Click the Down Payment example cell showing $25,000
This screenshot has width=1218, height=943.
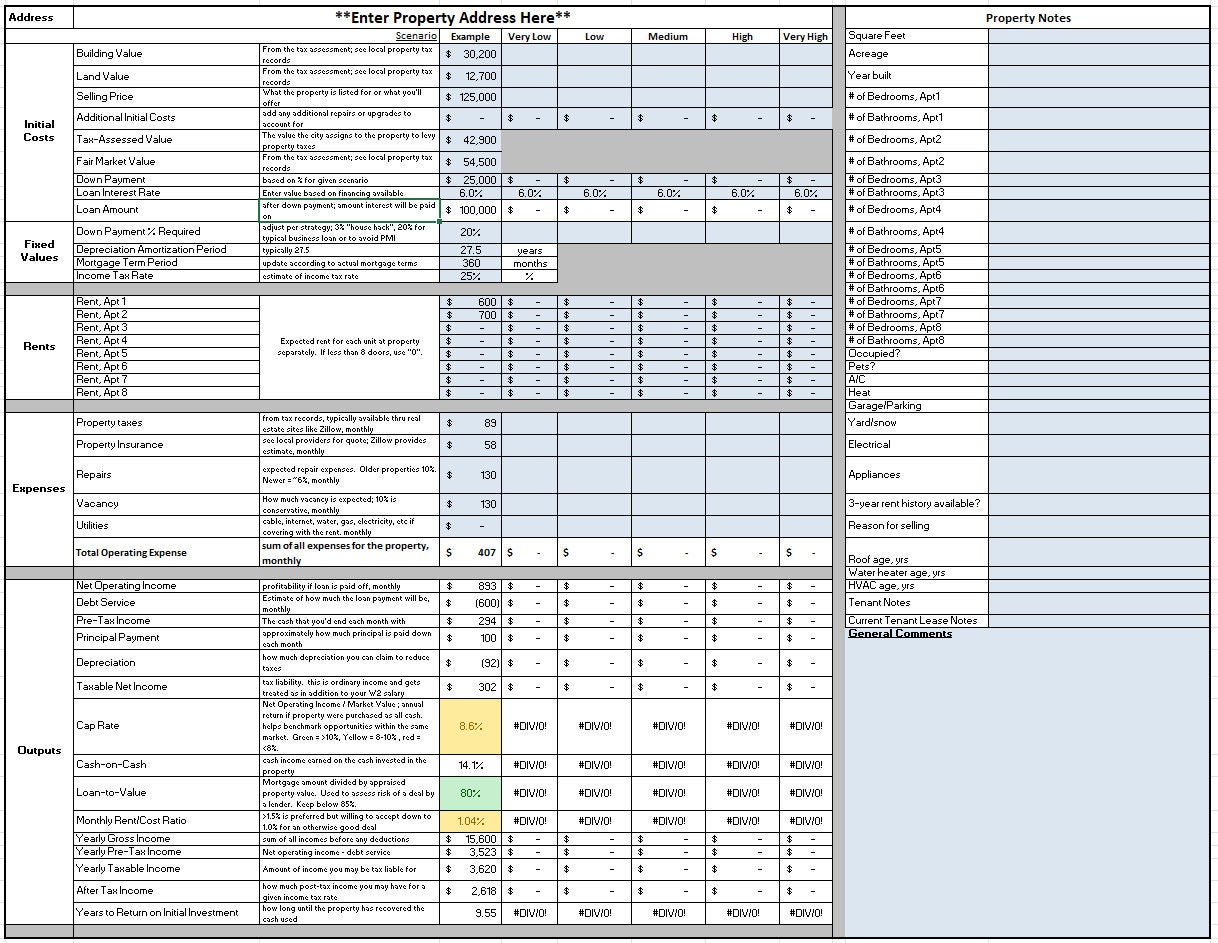(x=470, y=180)
